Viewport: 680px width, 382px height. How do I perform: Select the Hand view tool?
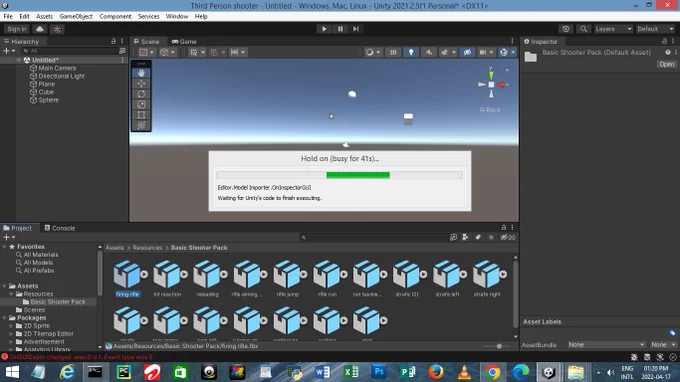pyautogui.click(x=141, y=73)
